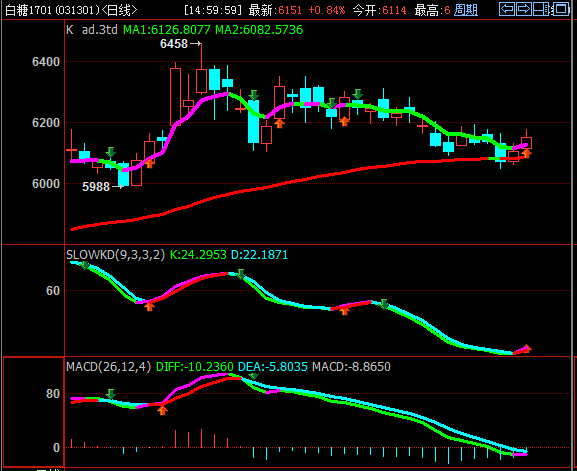Click the 最新:6151 latest price
This screenshot has height=471, width=577.
pyautogui.click(x=275, y=10)
